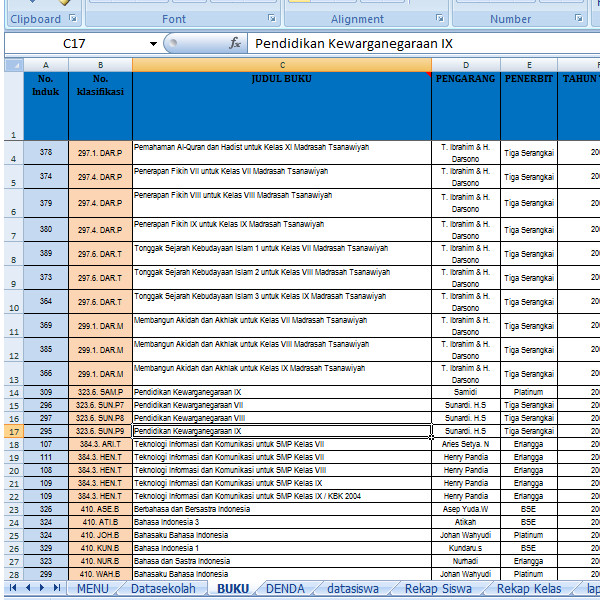Switch to Rekap Kelas sheet tab
This screenshot has width=600, height=600.
529,589
